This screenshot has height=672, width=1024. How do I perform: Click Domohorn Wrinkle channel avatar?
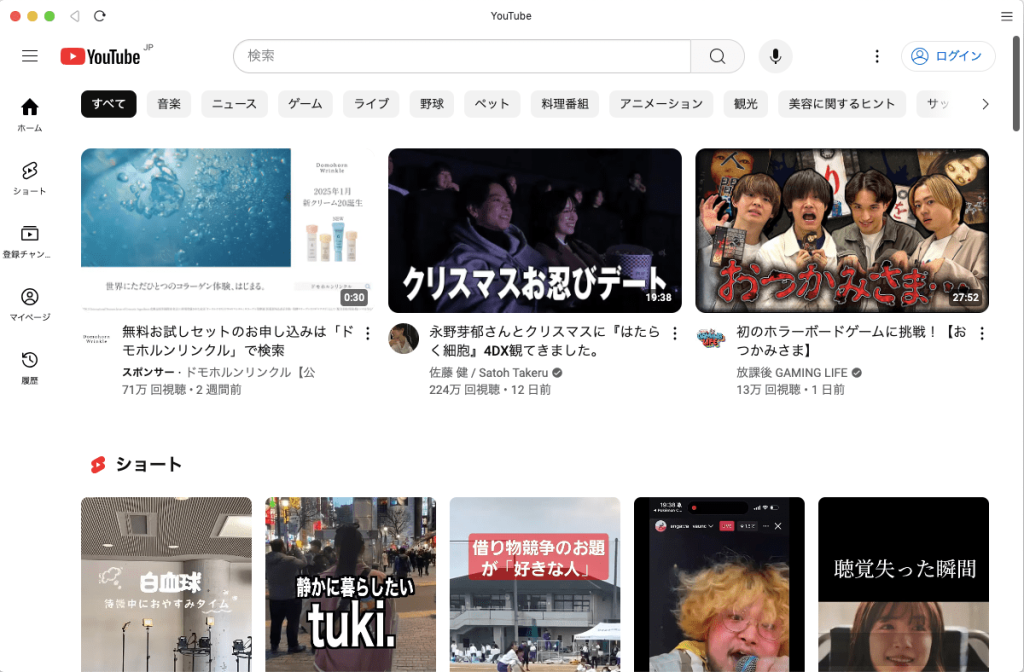point(96,338)
